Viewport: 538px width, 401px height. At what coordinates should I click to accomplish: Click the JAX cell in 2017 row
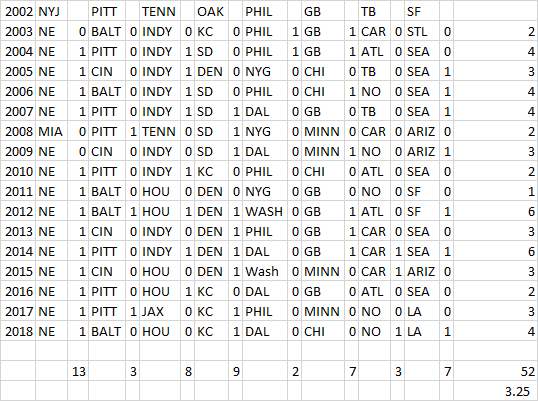click(160, 311)
